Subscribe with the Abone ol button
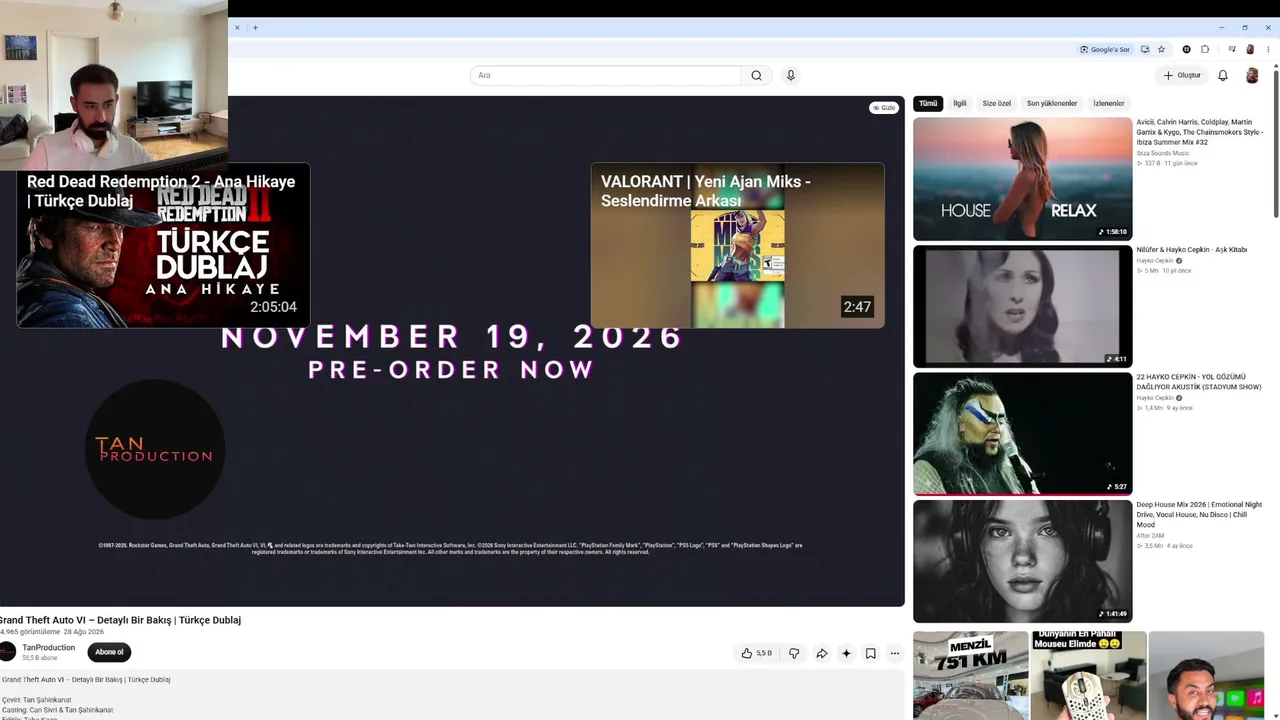Image resolution: width=1280 pixels, height=720 pixels. tap(109, 652)
